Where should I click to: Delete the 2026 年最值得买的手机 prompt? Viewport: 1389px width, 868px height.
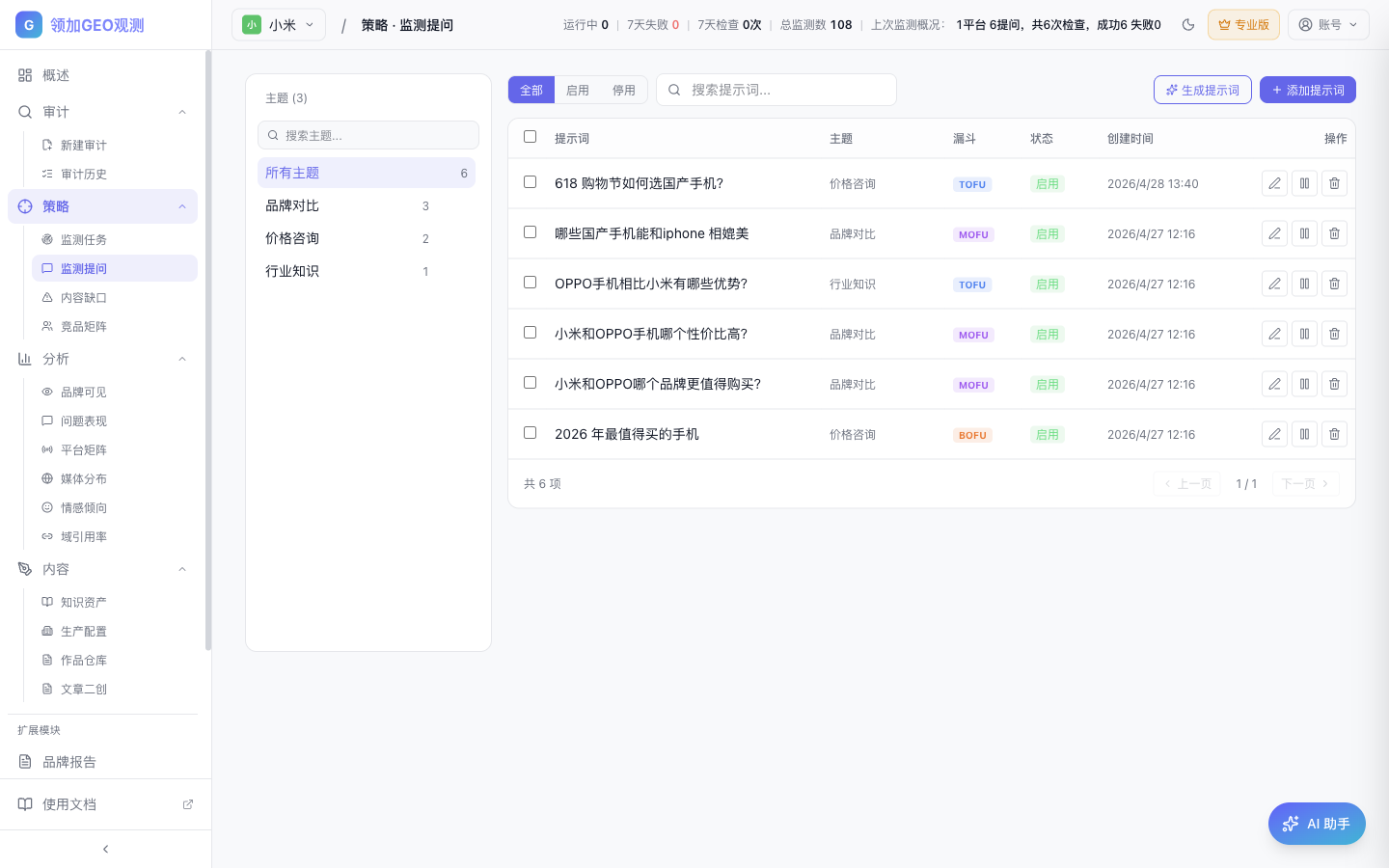pyautogui.click(x=1334, y=434)
